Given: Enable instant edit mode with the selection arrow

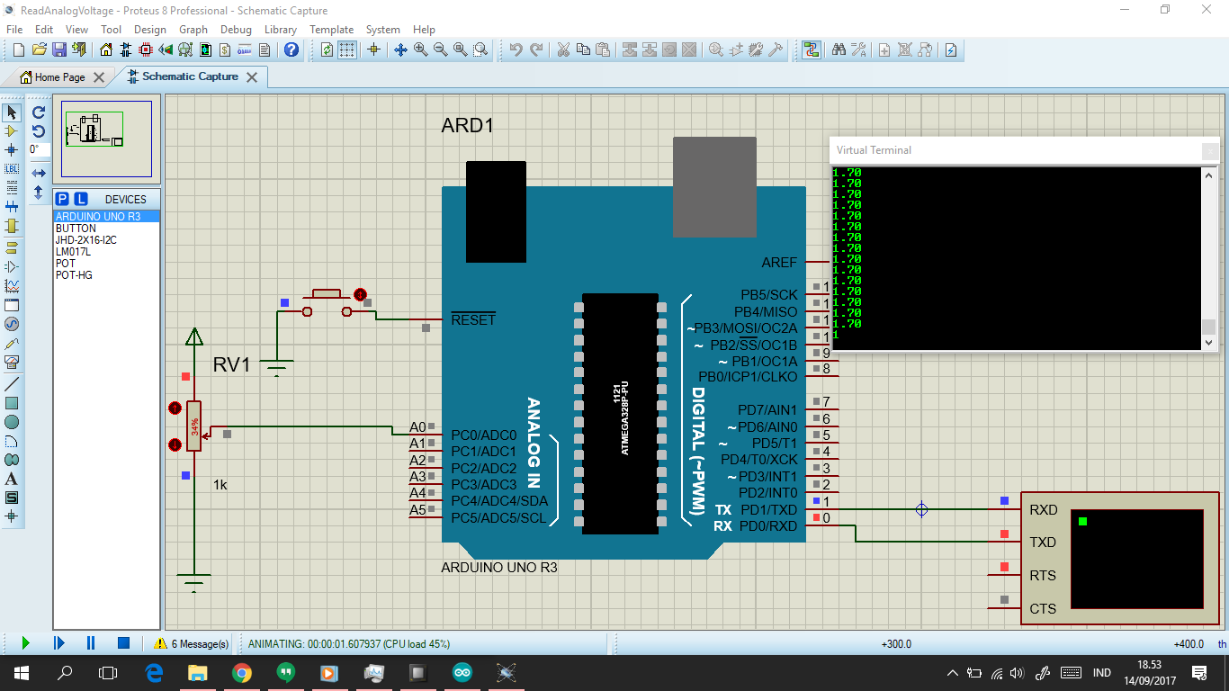Looking at the screenshot, I should [x=12, y=111].
